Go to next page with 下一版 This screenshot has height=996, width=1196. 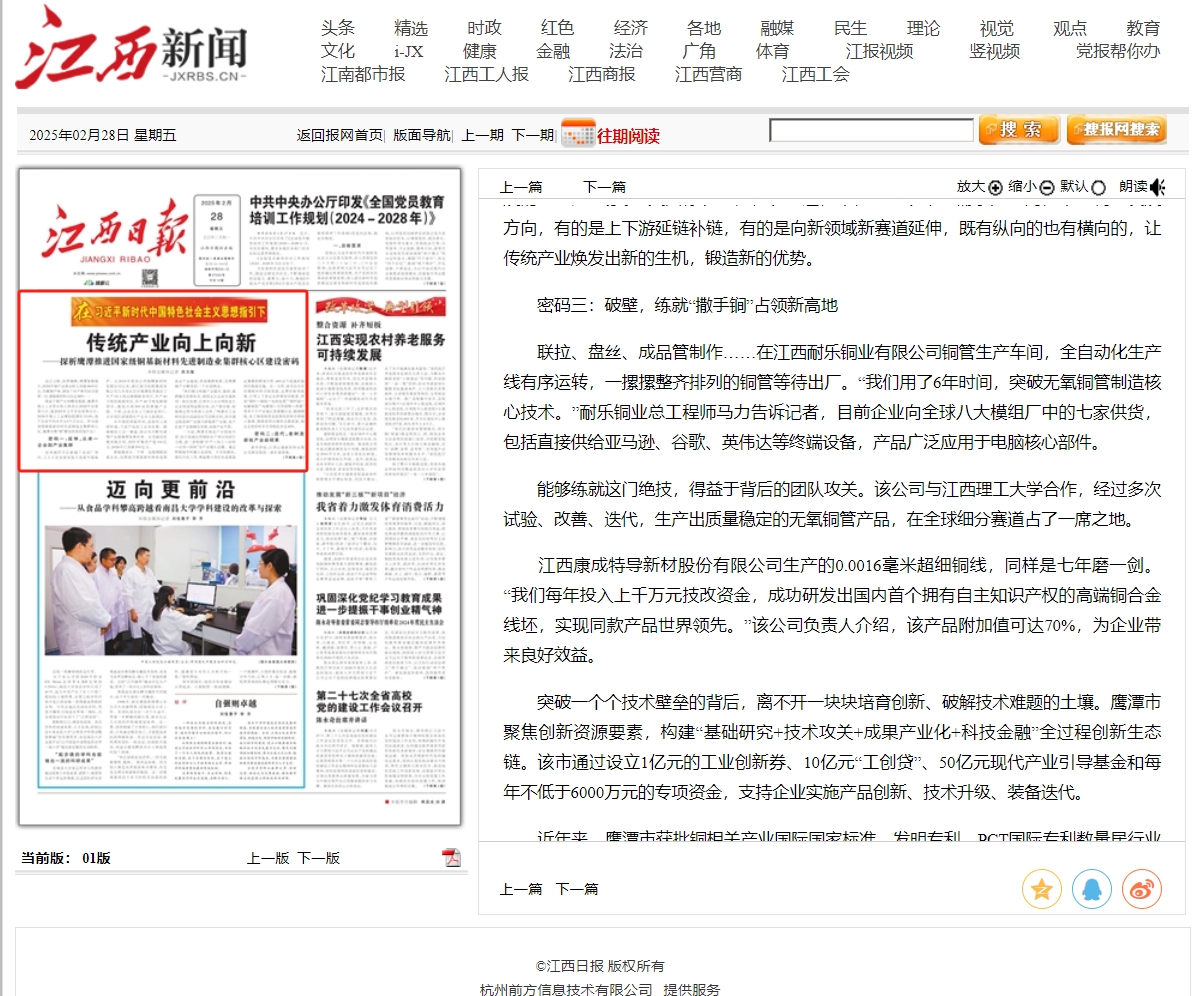point(318,858)
